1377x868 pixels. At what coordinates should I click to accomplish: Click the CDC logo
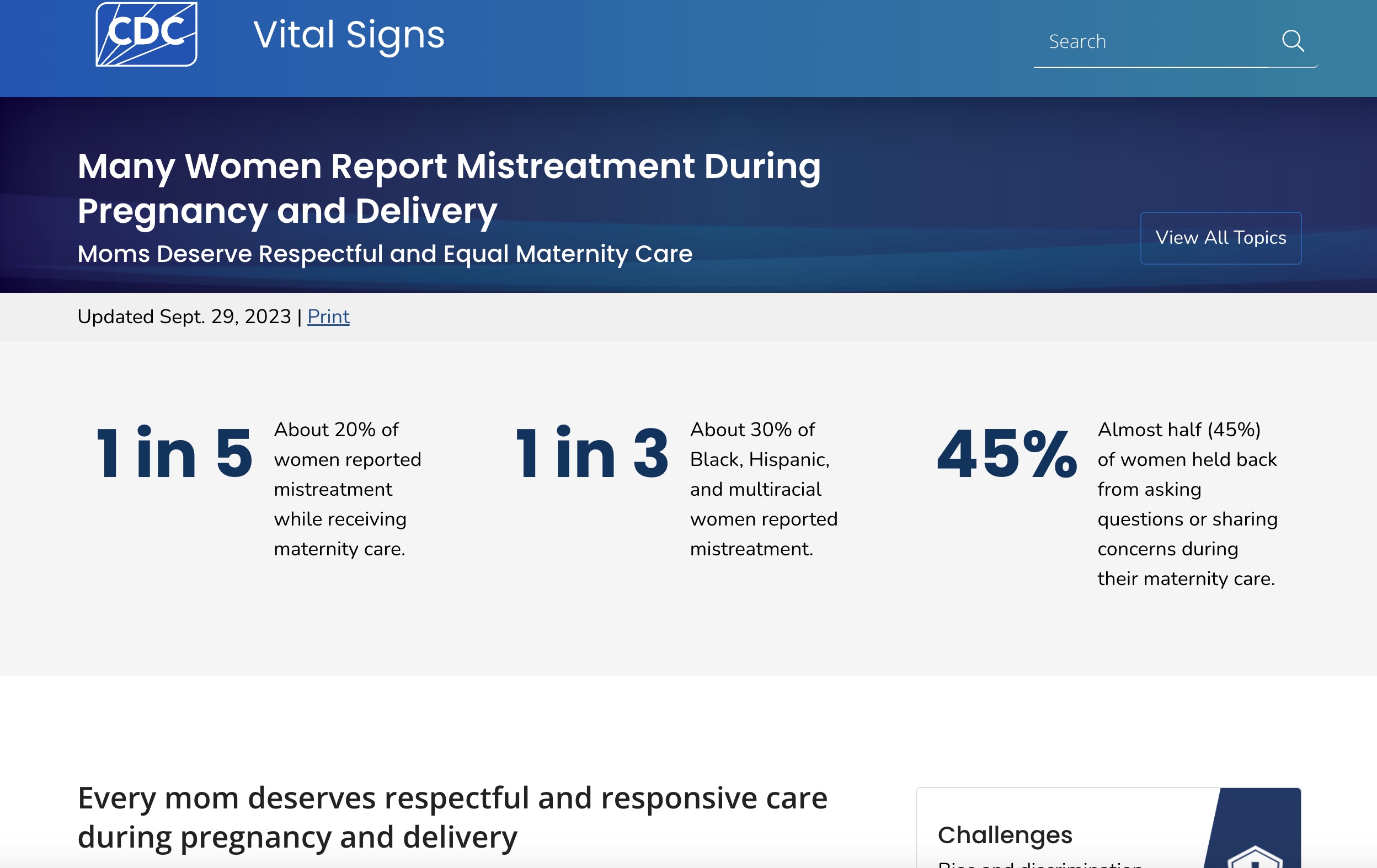pos(146,34)
